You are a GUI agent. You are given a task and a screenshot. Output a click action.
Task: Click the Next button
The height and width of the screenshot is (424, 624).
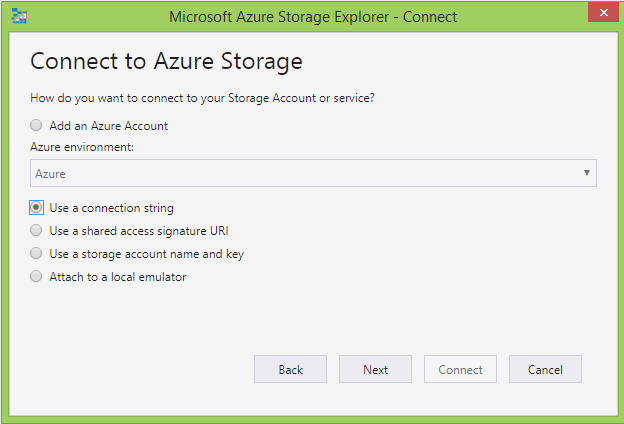(375, 369)
